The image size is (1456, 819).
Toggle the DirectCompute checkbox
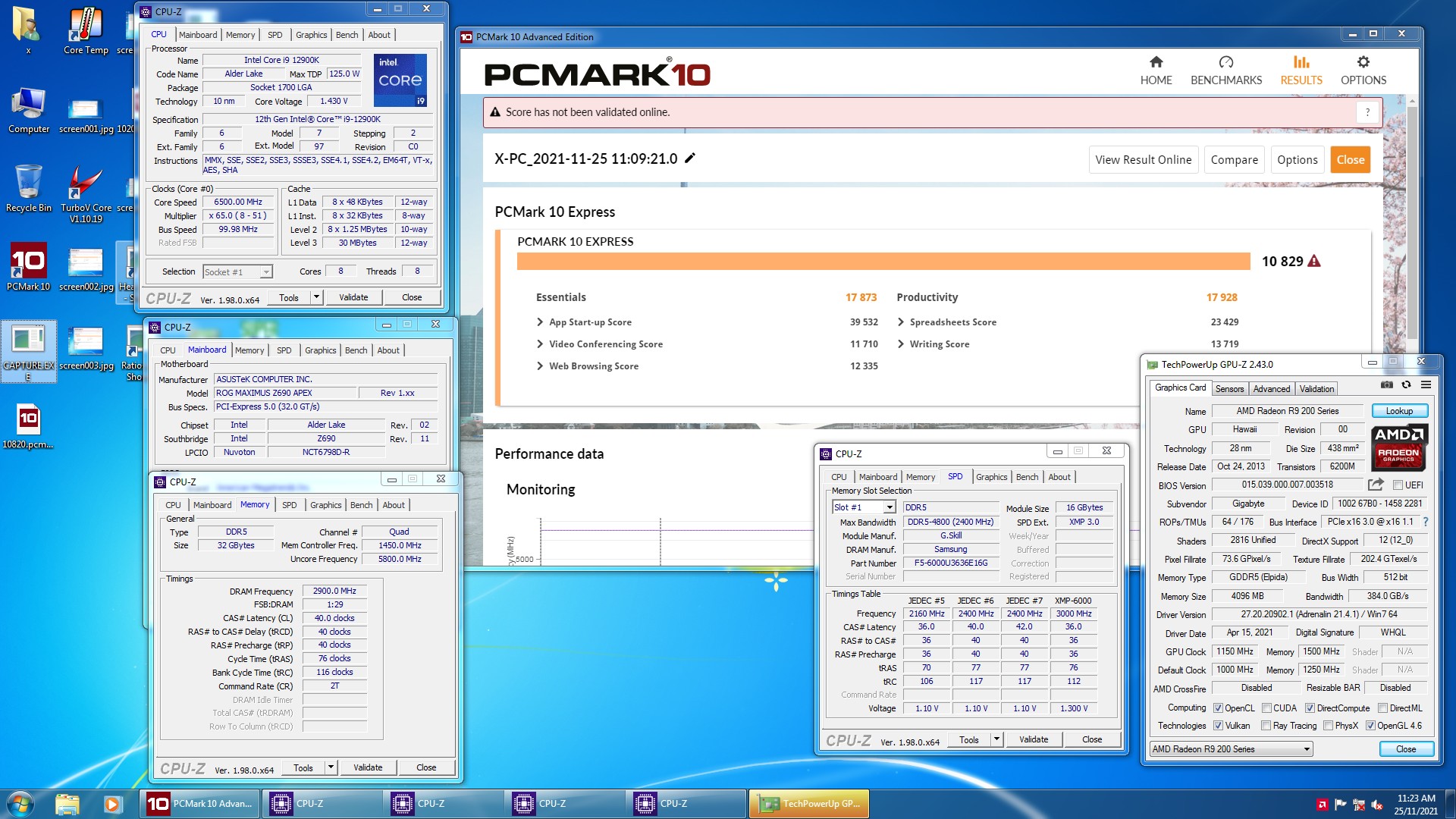pyautogui.click(x=1310, y=708)
